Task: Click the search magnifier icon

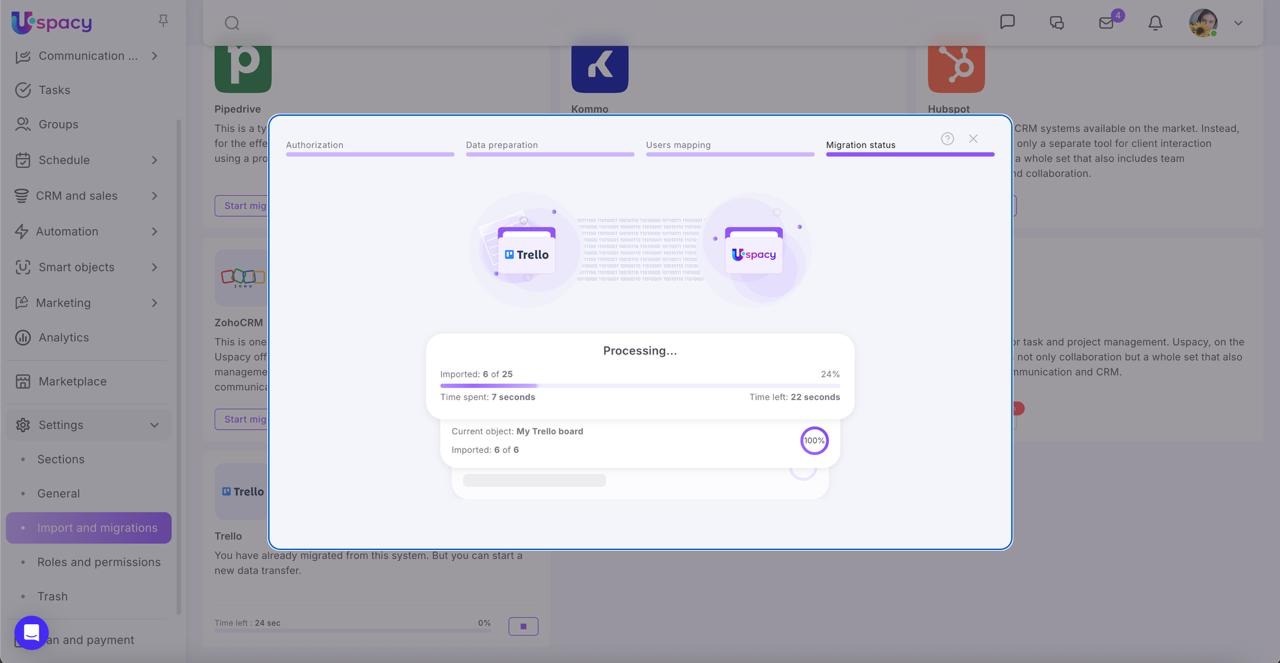Action: tap(232, 23)
